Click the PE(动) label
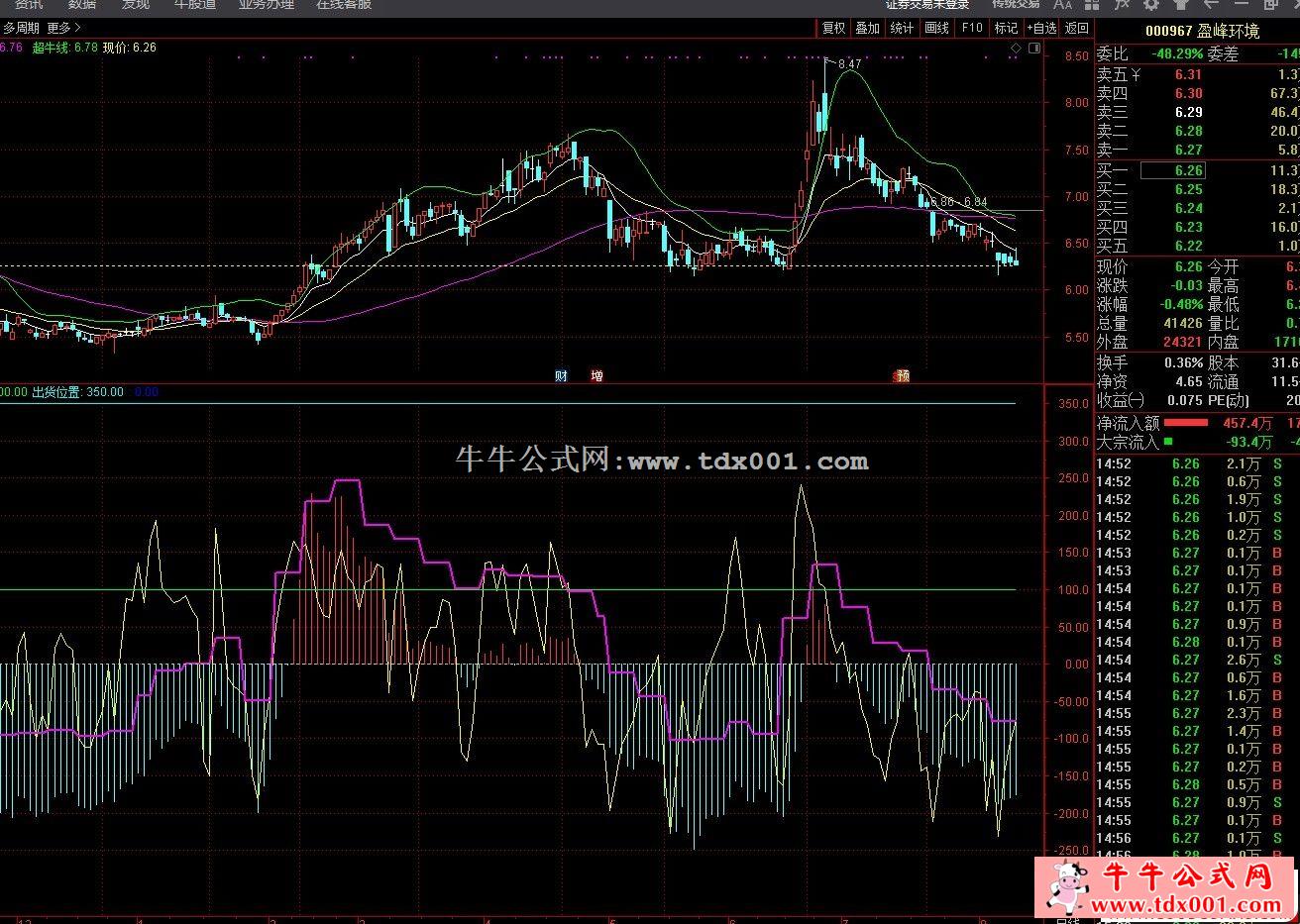The height and width of the screenshot is (924, 1300). pos(1229,400)
